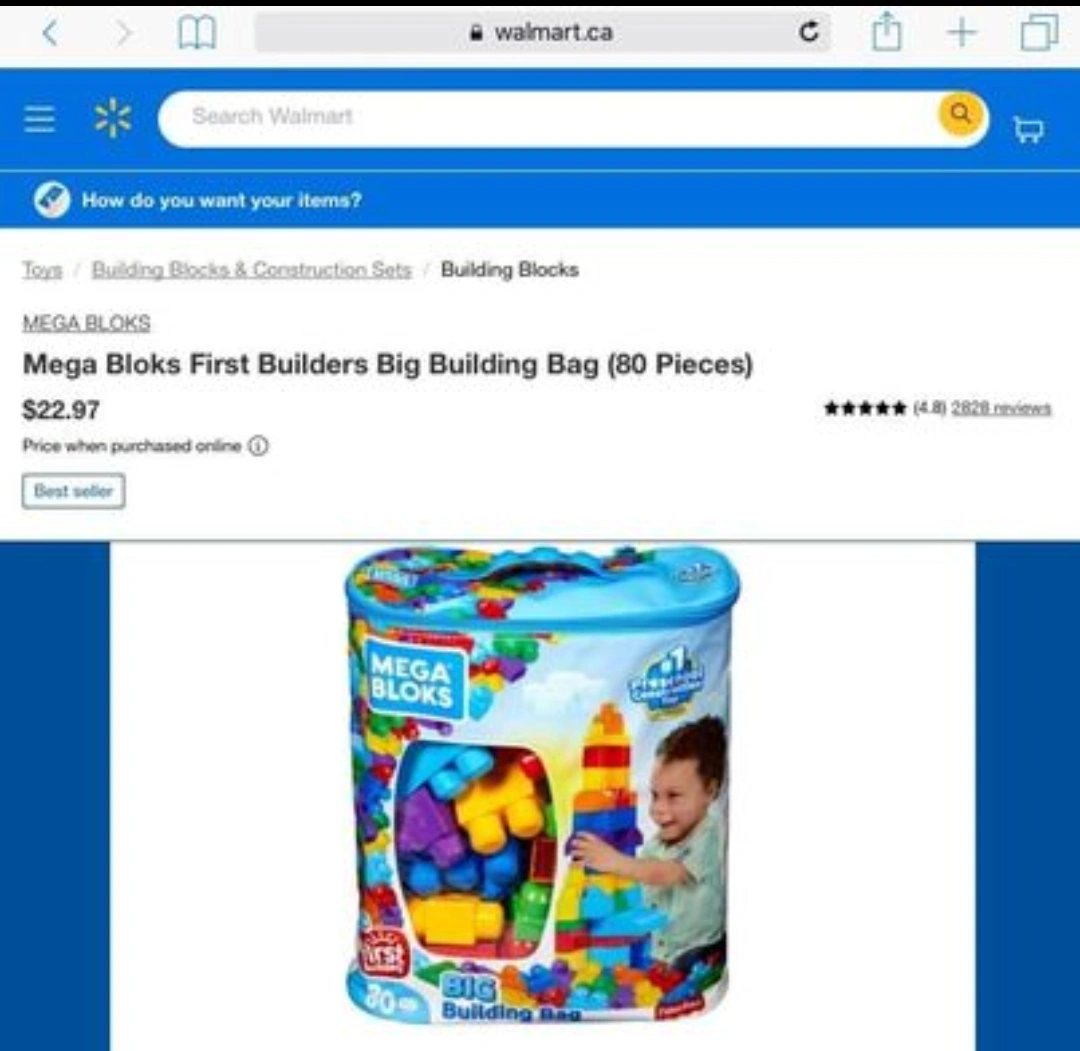Go back with the browser back arrow
Image resolution: width=1080 pixels, height=1051 pixels.
pyautogui.click(x=50, y=32)
